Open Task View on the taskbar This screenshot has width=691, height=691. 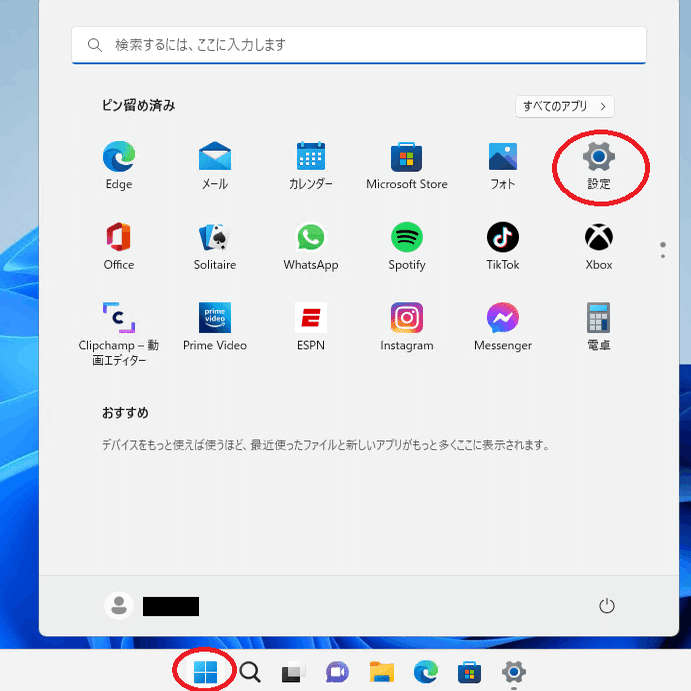293,672
